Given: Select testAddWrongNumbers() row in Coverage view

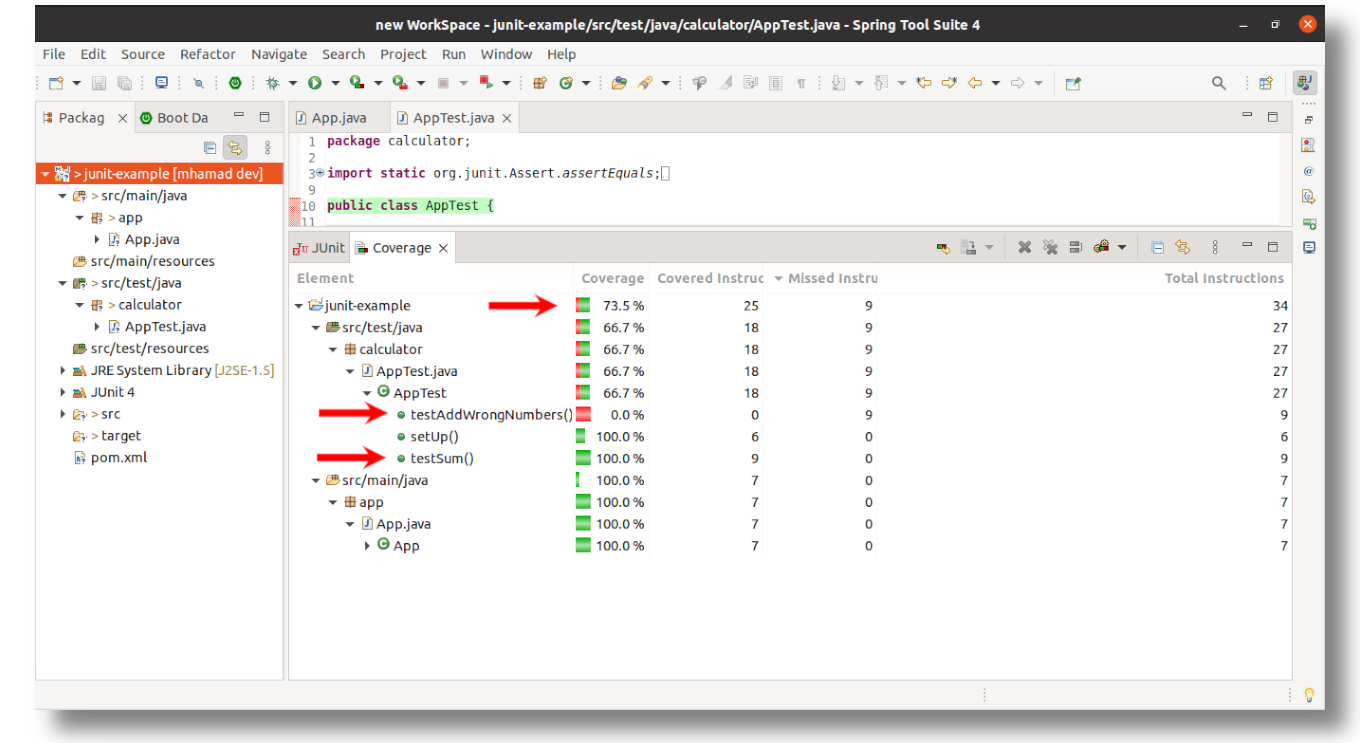Looking at the screenshot, I should pyautogui.click(x=789, y=415).
